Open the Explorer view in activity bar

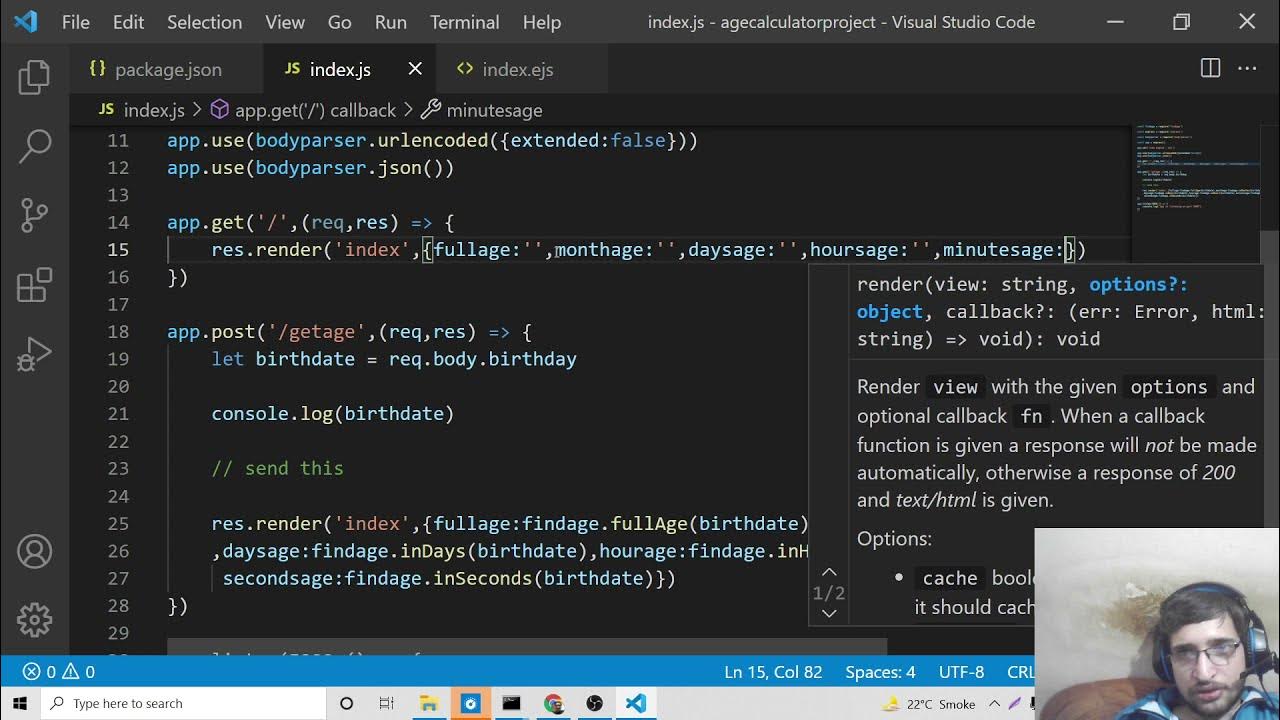coord(34,78)
